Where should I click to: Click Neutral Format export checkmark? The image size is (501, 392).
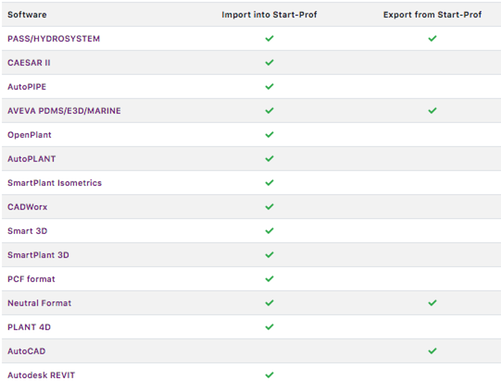click(432, 302)
